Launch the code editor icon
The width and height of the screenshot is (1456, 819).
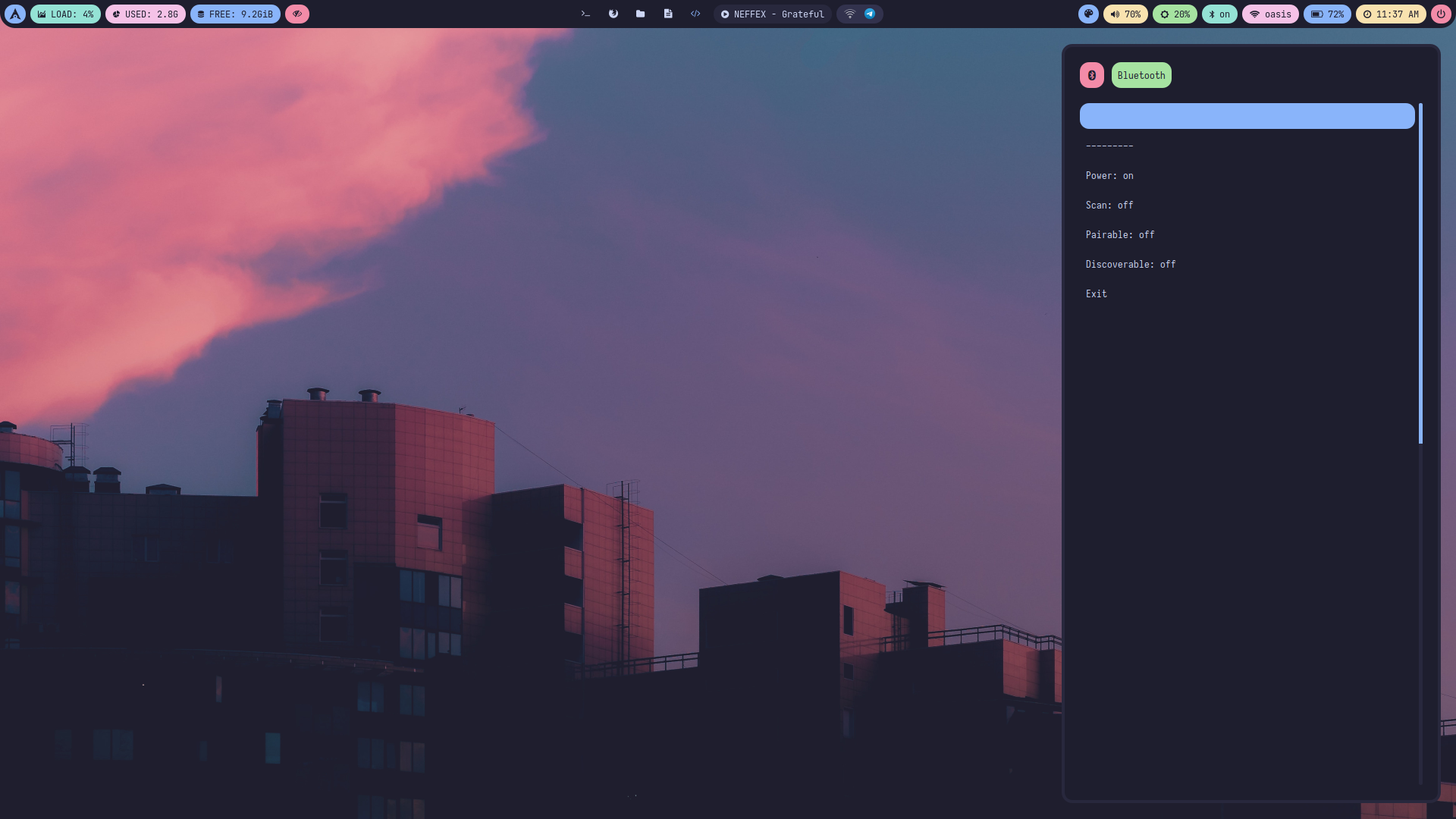click(695, 14)
